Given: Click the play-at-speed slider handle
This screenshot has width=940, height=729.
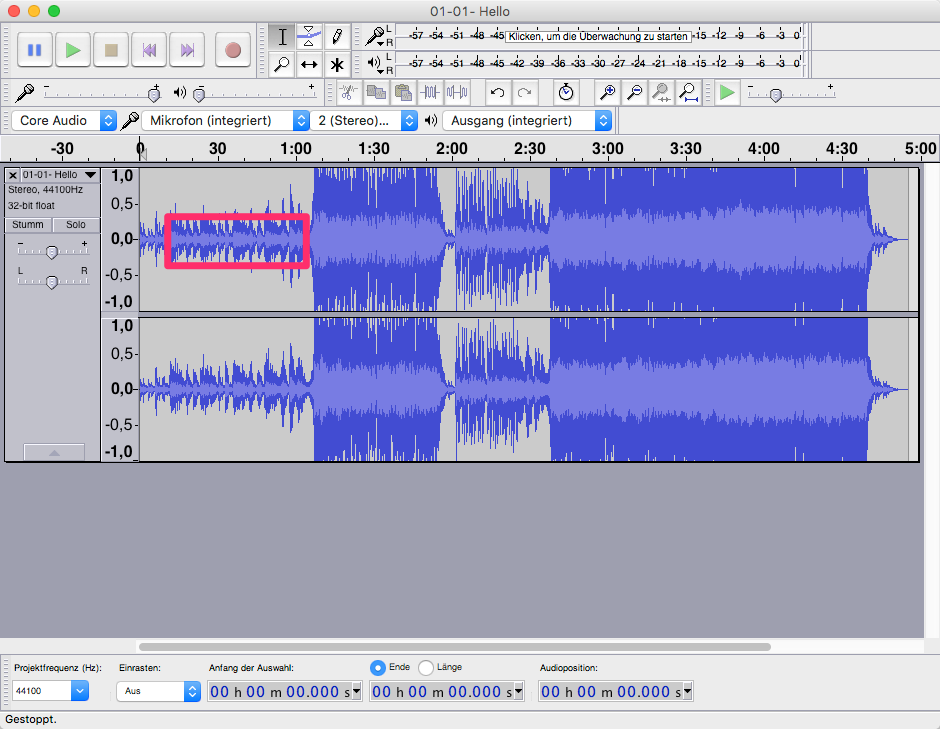Looking at the screenshot, I should point(776,95).
